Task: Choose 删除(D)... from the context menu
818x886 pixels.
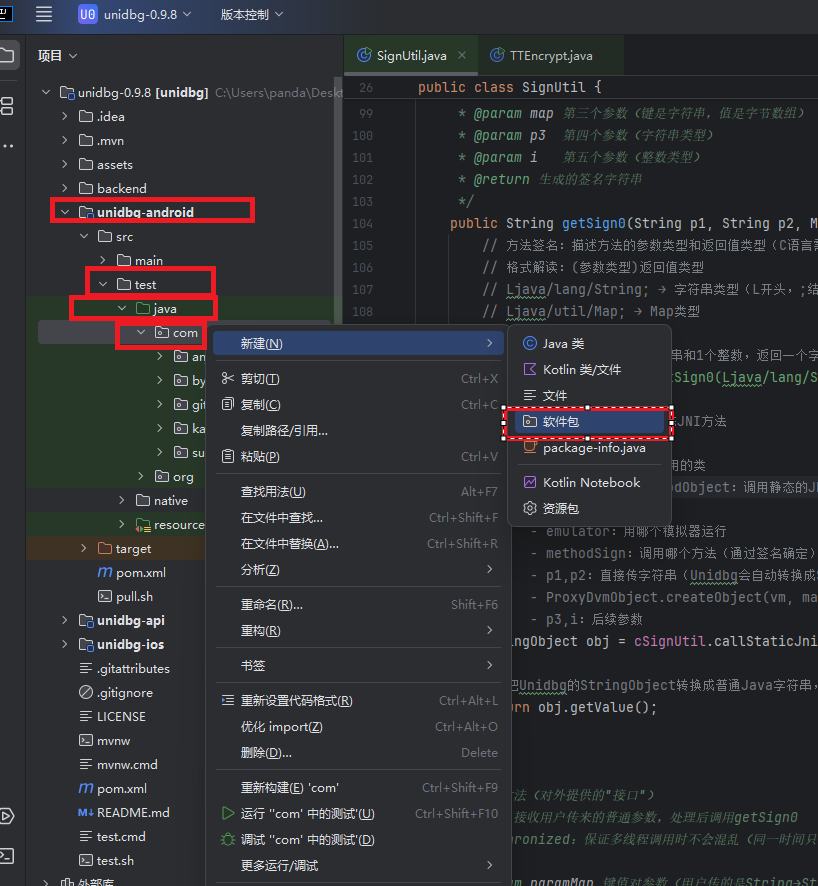Action: pos(358,753)
